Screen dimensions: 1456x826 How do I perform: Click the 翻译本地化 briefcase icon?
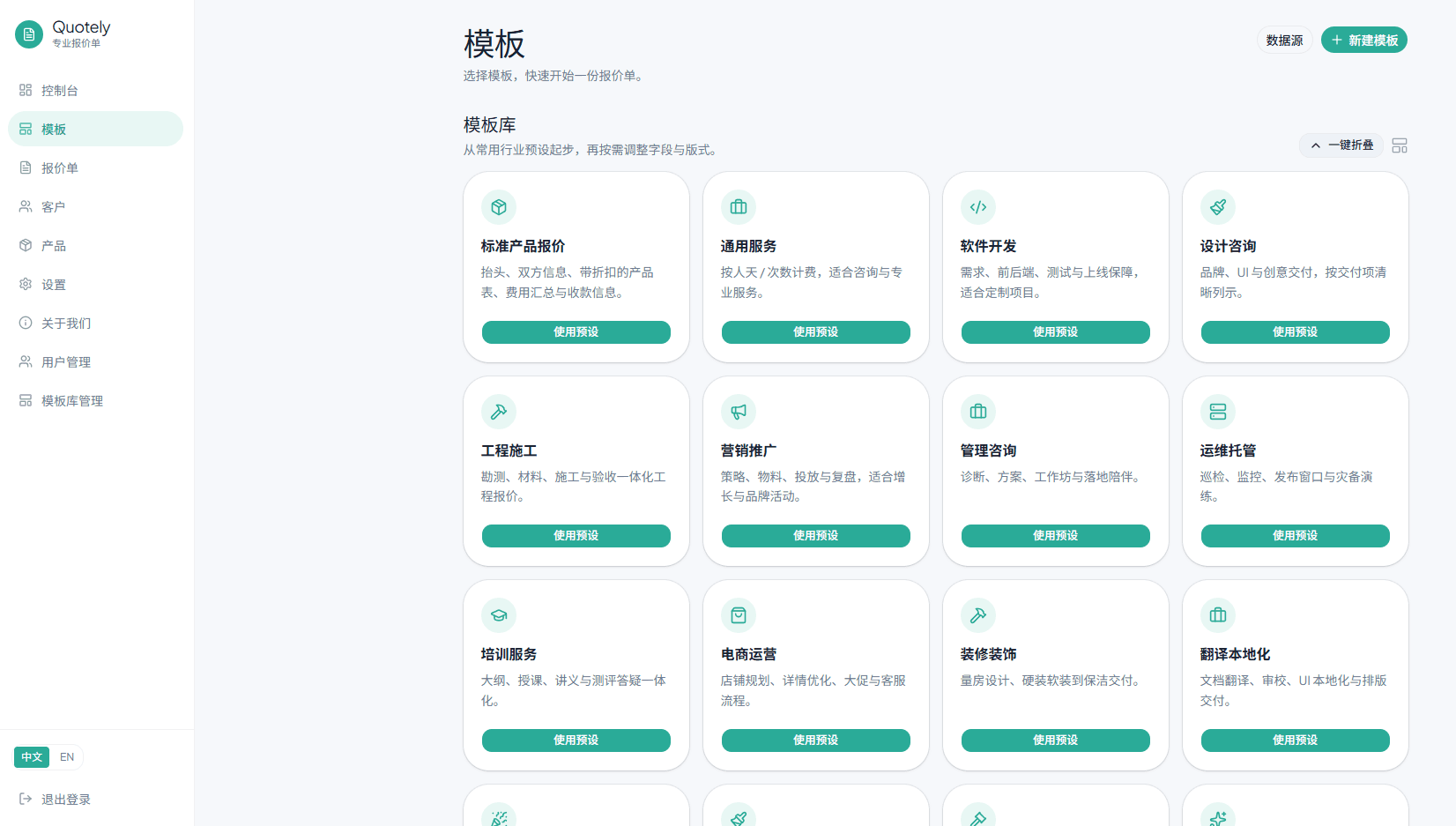[1218, 615]
